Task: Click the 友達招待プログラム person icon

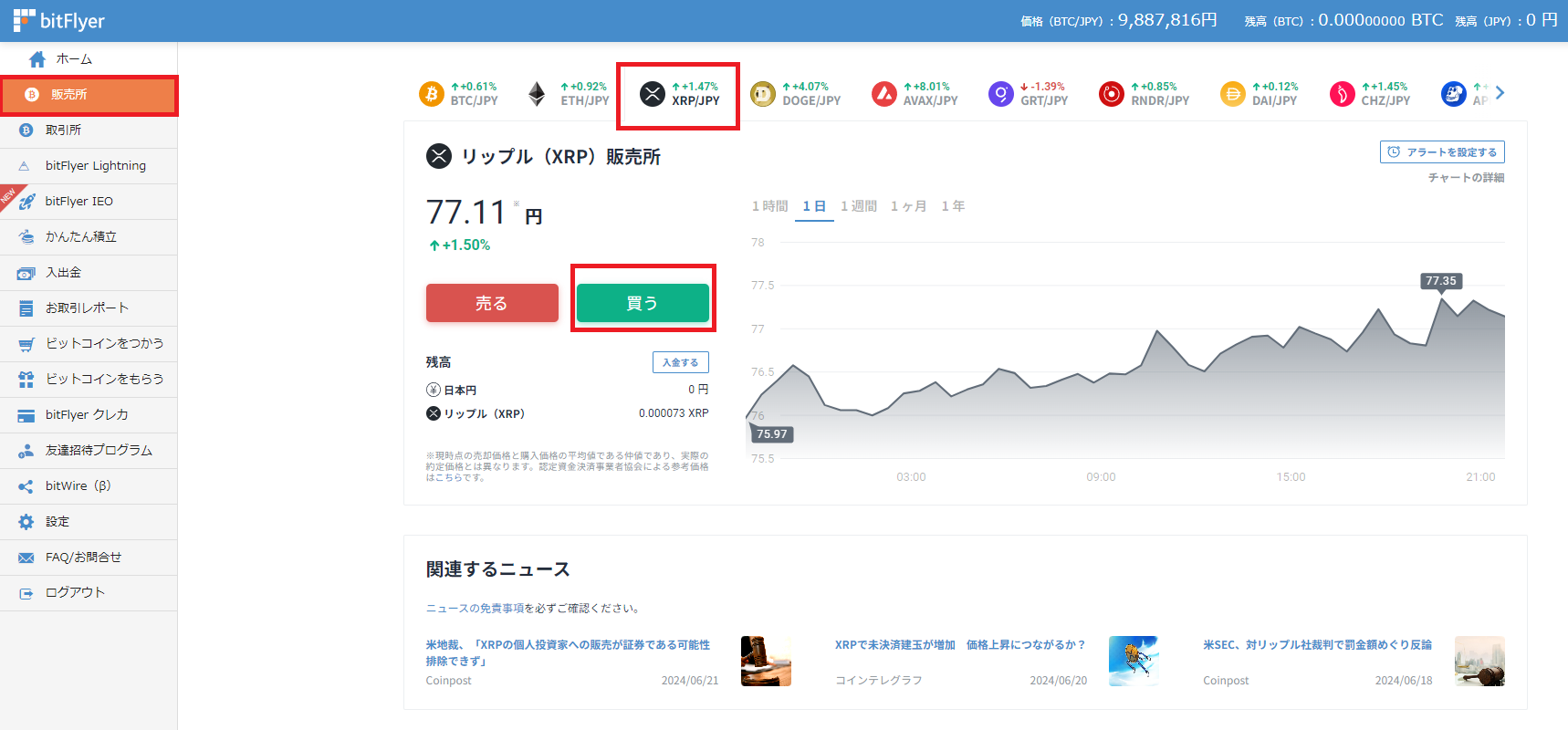Action: pos(26,451)
